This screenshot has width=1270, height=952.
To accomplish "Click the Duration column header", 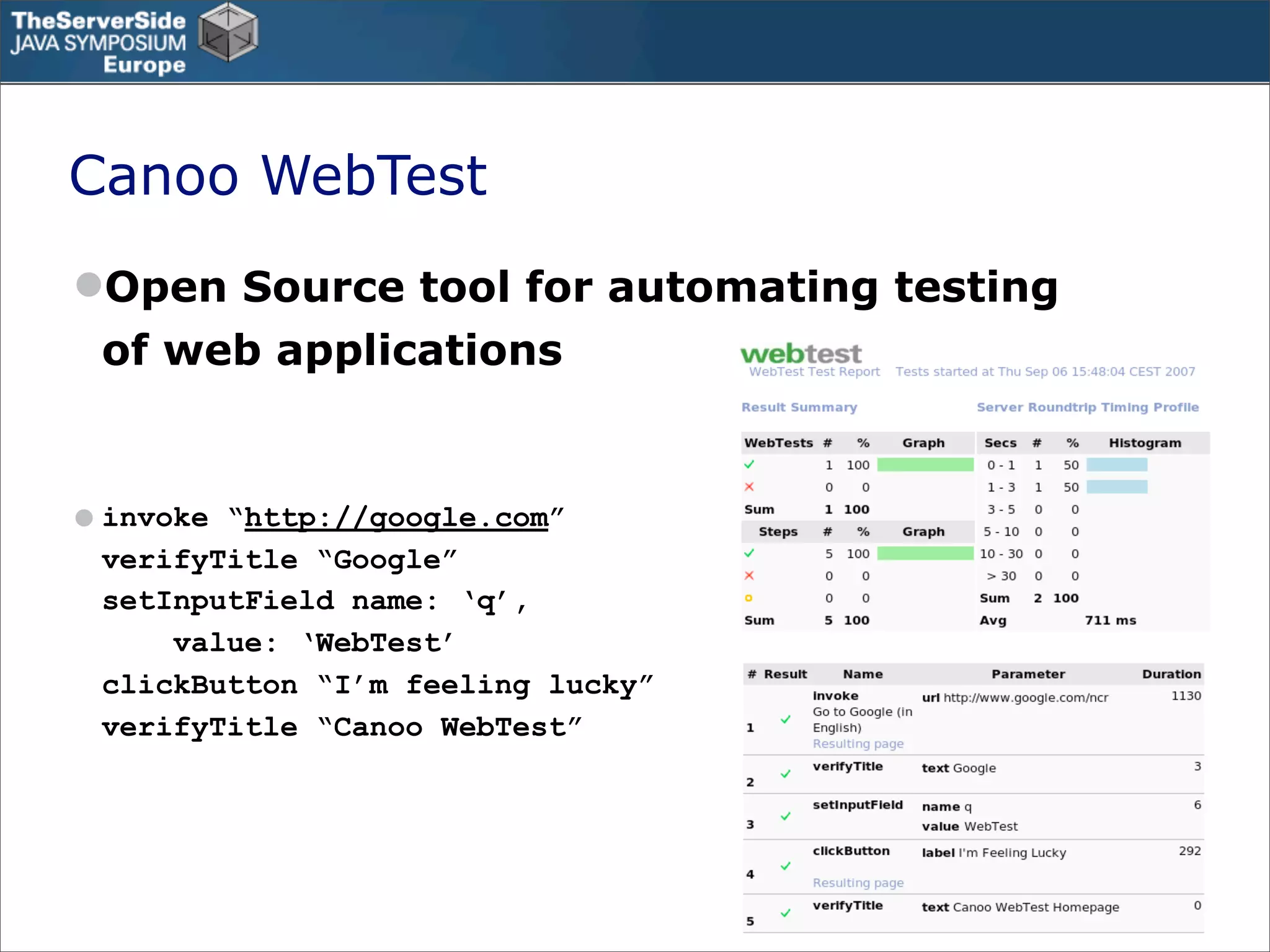I will tap(1171, 674).
